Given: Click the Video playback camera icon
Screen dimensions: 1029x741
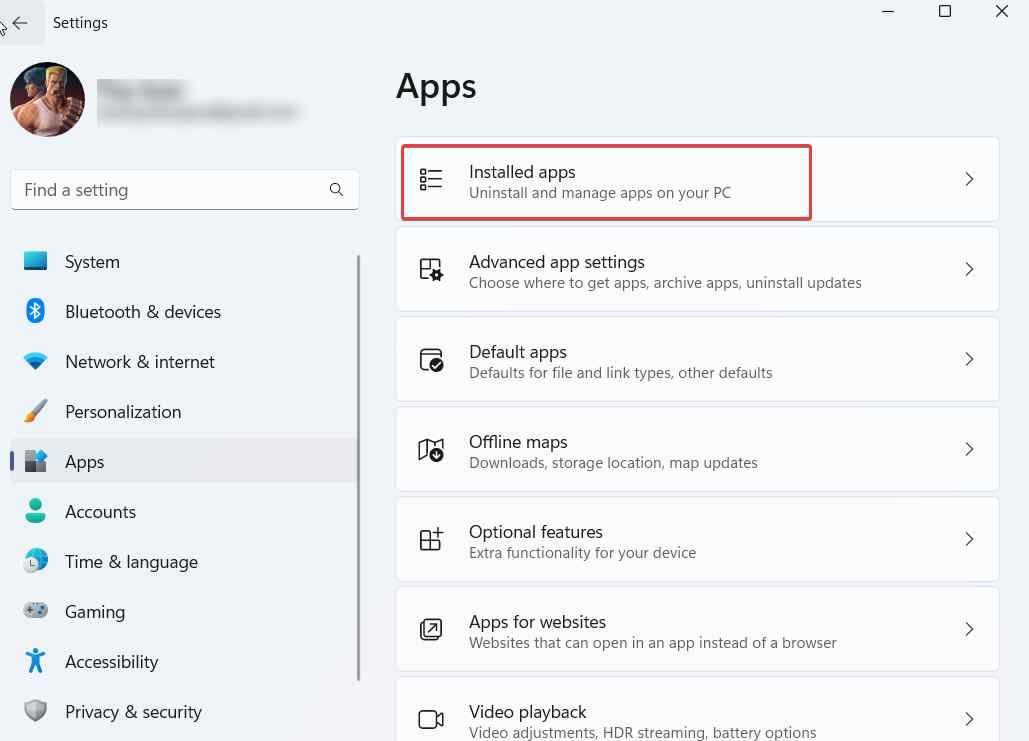Looking at the screenshot, I should [x=431, y=718].
